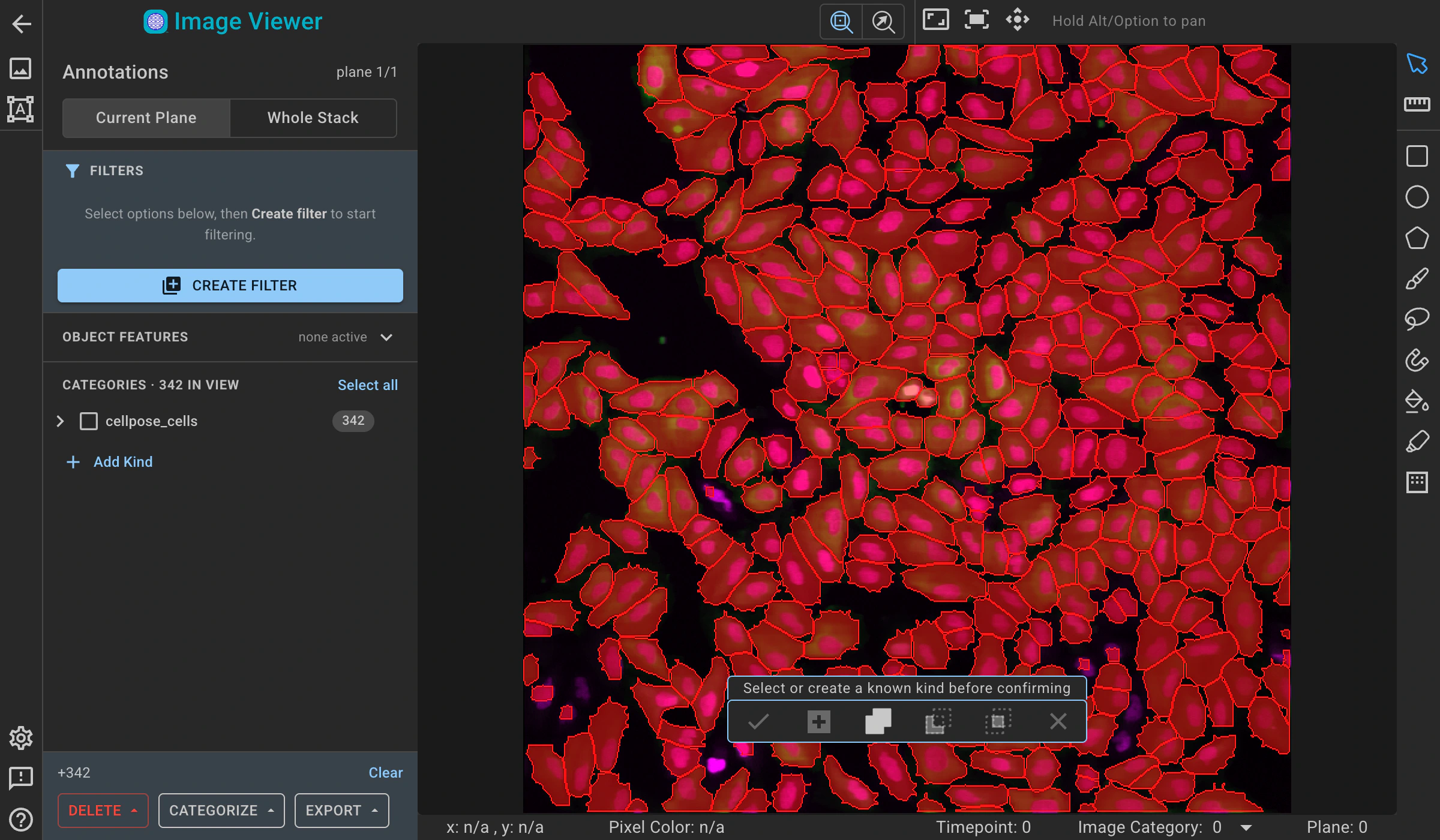Expand the Object Features section
Viewport: 1440px width, 840px height.
pos(386,337)
